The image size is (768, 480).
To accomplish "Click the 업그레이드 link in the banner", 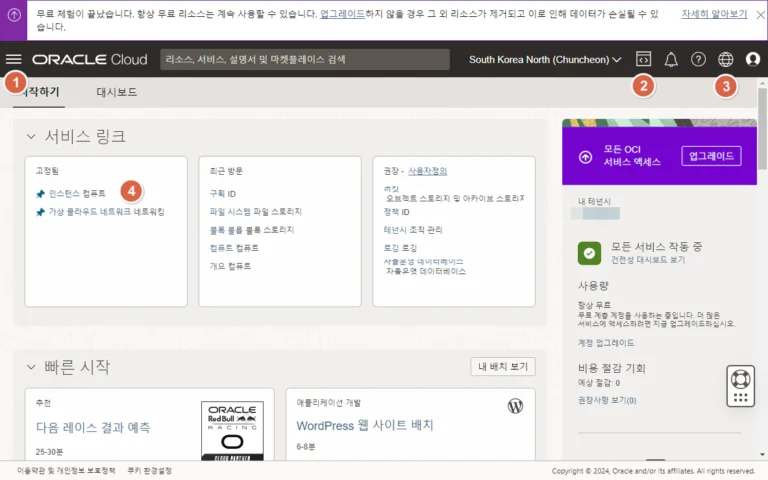I will pos(342,14).
